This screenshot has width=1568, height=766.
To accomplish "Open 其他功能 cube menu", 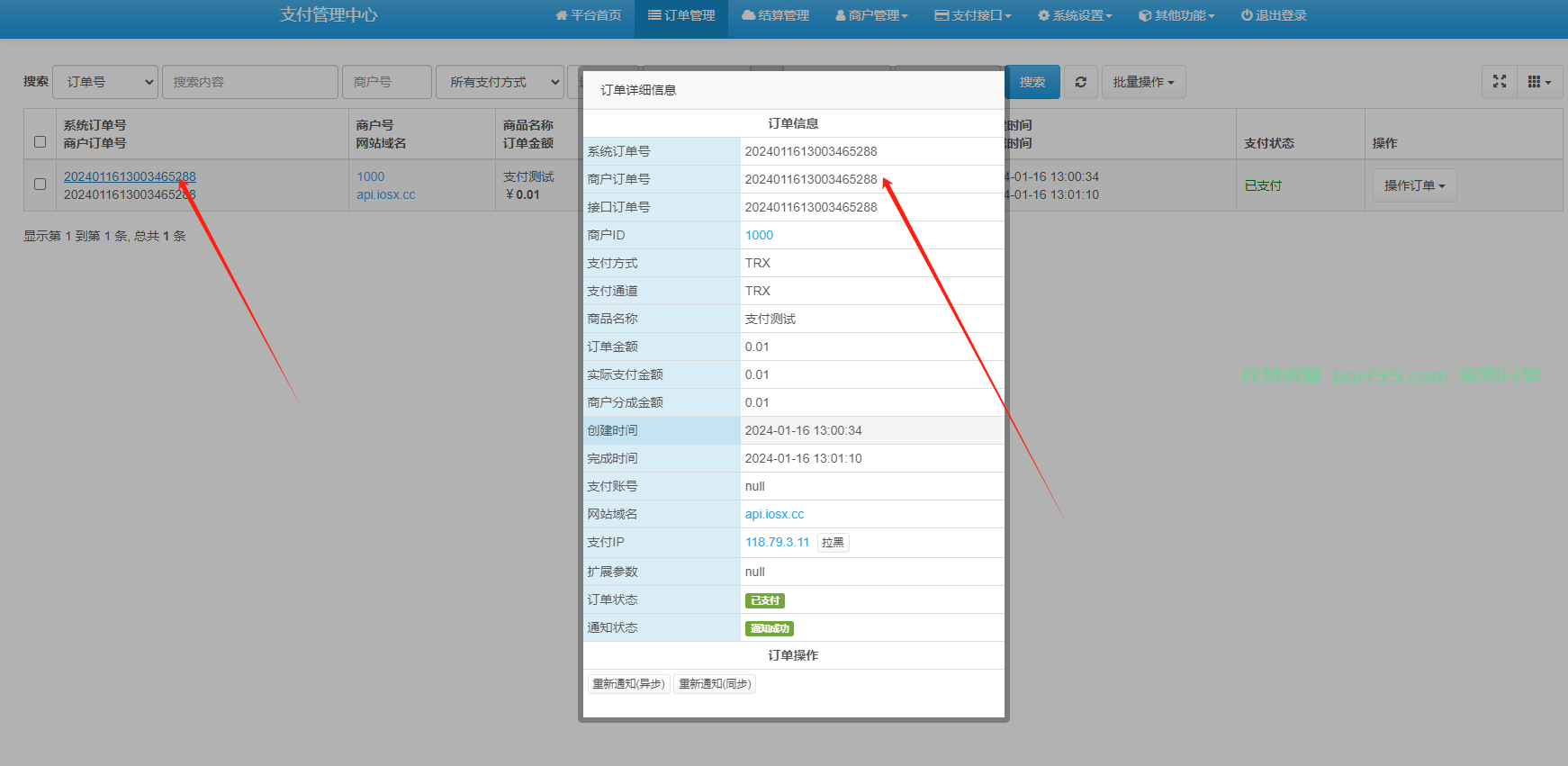I will (x=1176, y=15).
